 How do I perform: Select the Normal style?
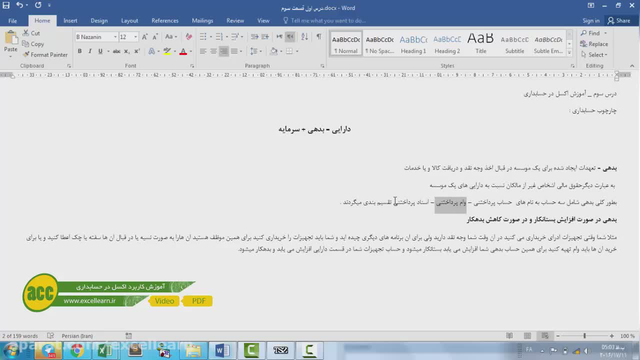[x=346, y=44]
